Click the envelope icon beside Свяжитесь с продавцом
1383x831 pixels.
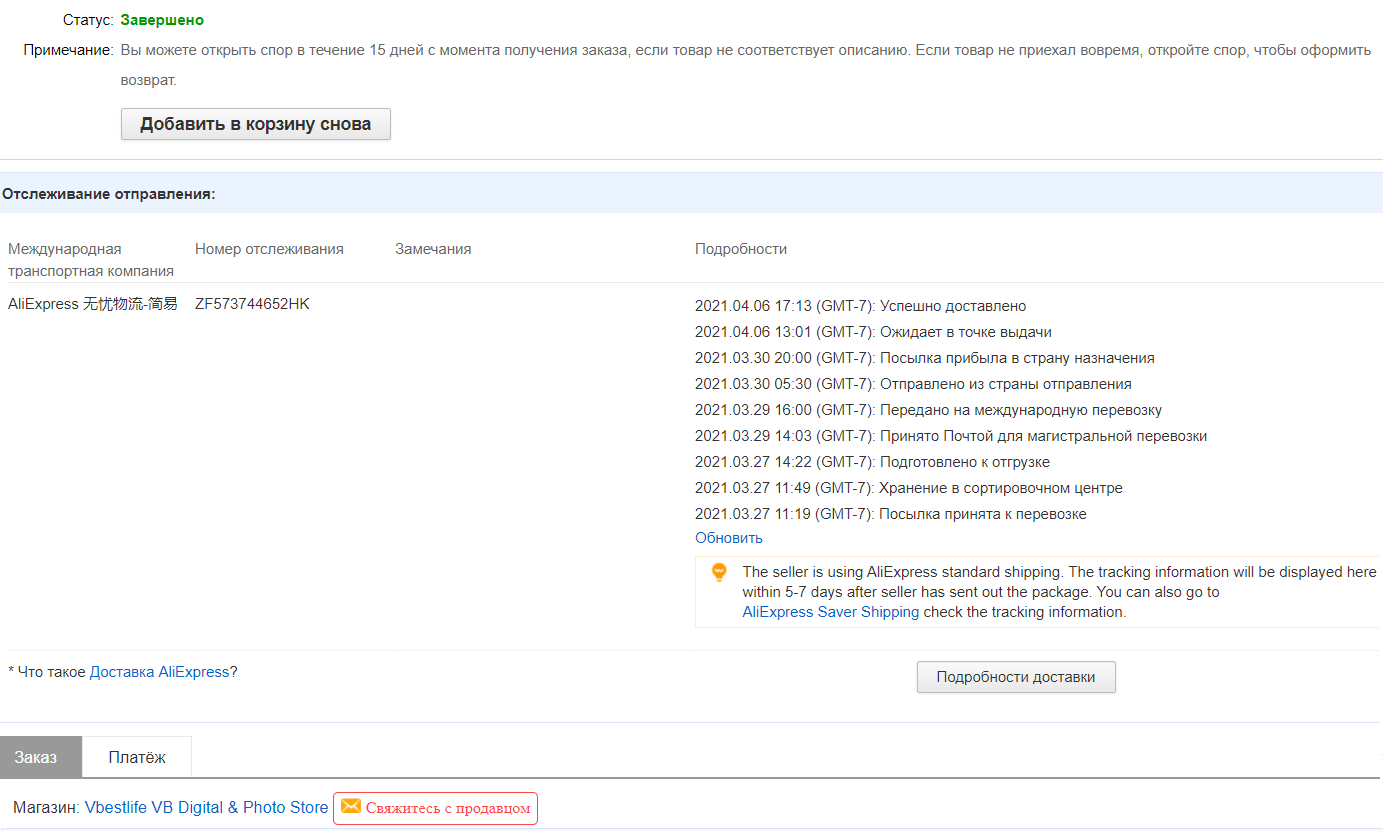point(351,807)
